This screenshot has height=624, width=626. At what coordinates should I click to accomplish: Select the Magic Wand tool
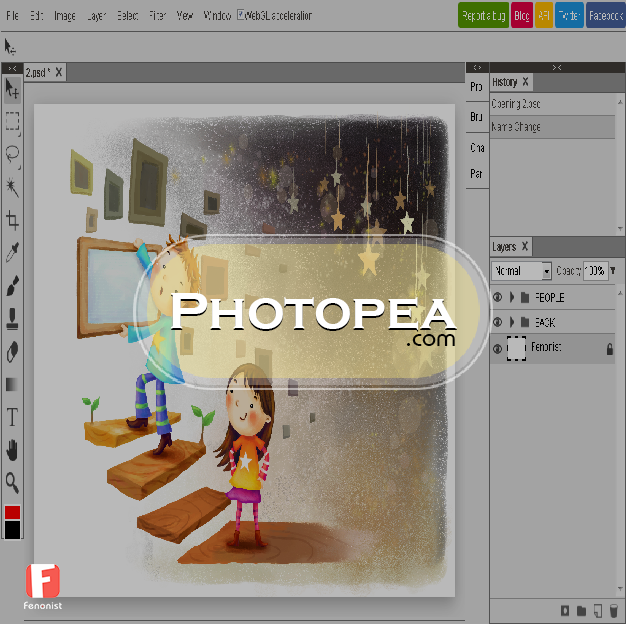(12, 187)
